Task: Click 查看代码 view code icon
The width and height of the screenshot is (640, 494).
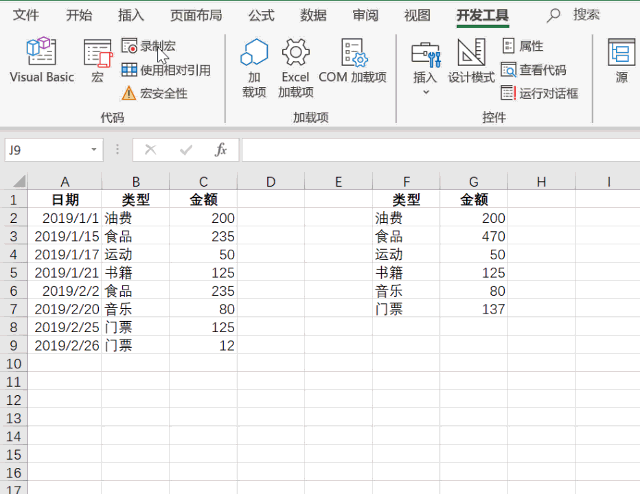Action: tap(533, 70)
